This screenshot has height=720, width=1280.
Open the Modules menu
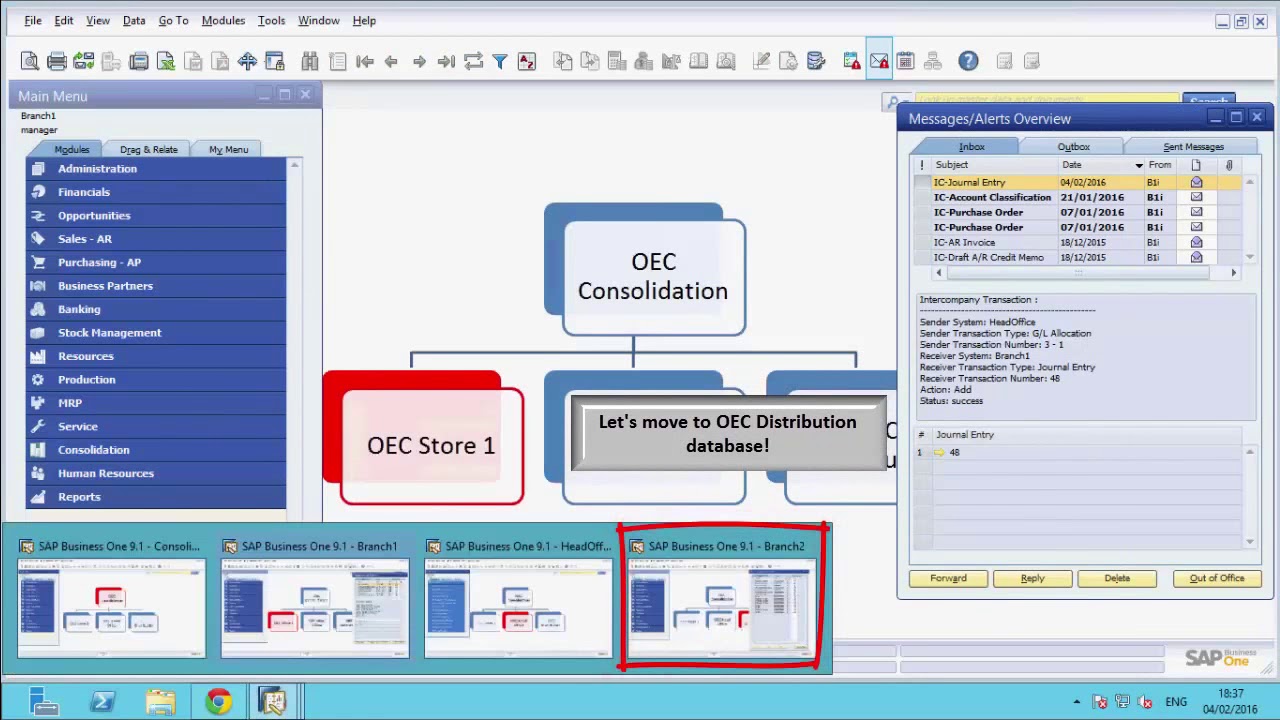click(x=223, y=20)
